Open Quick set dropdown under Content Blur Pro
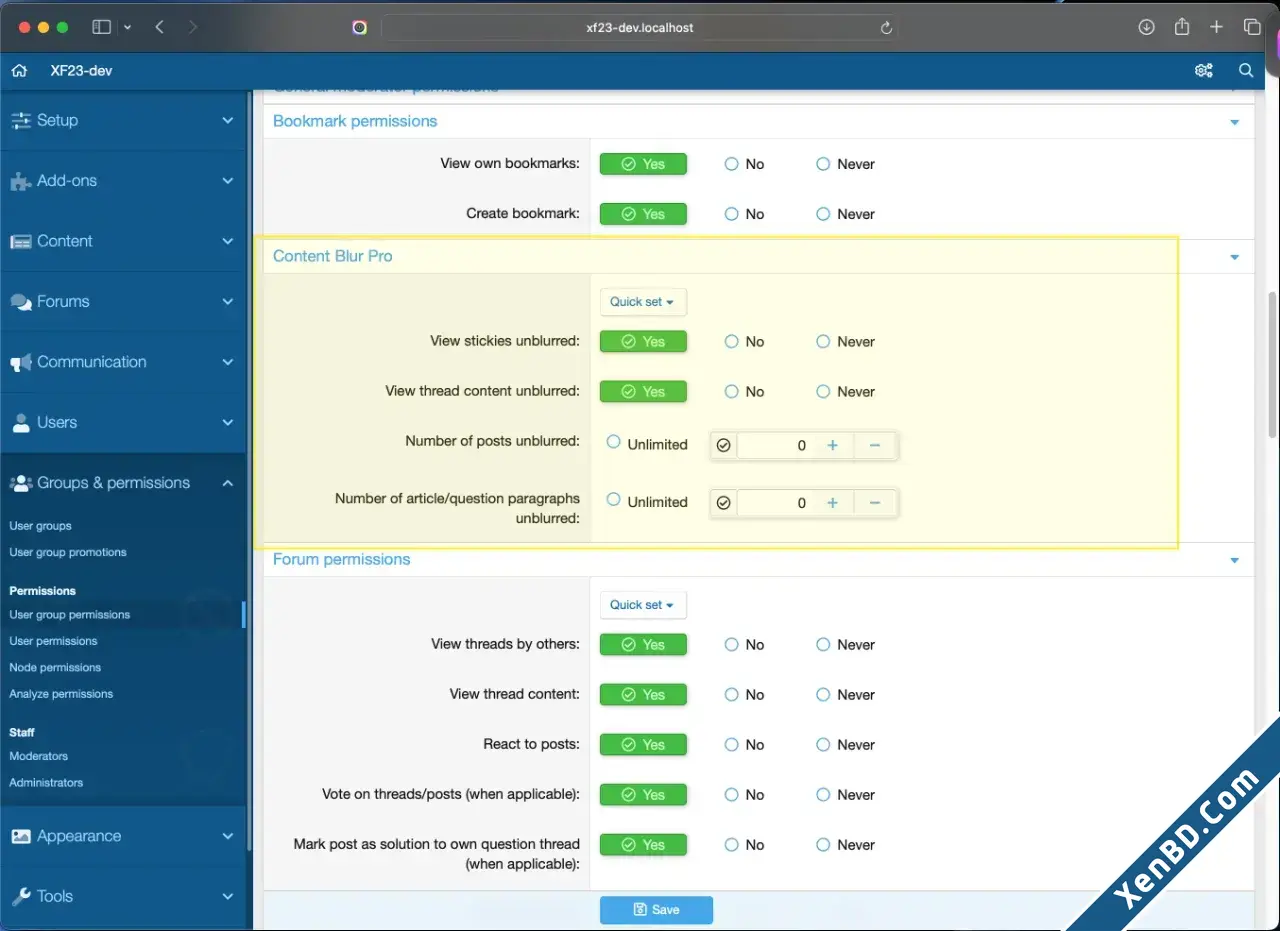Viewport: 1280px width, 931px height. (x=643, y=302)
